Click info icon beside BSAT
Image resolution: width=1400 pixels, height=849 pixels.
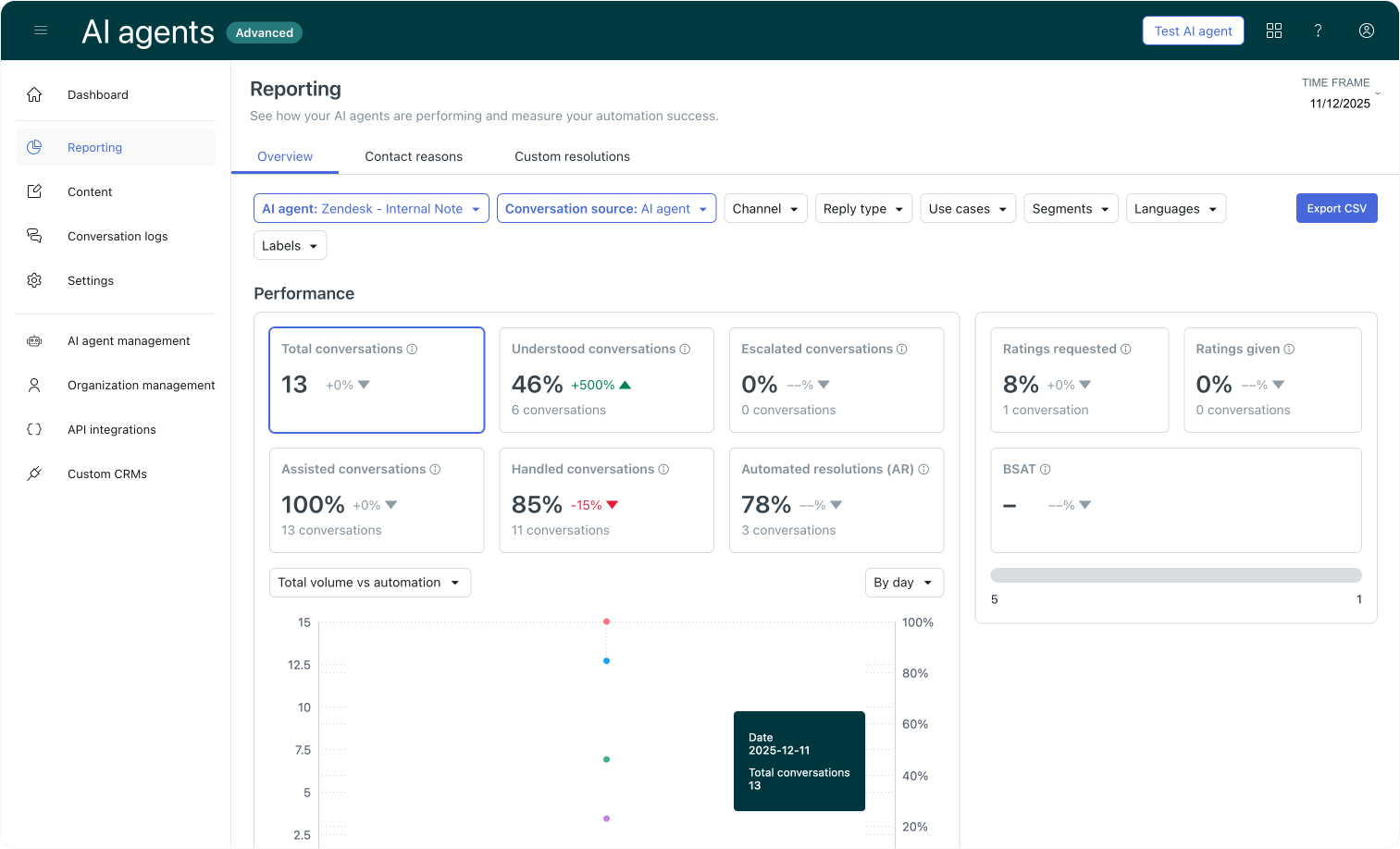tap(1045, 469)
